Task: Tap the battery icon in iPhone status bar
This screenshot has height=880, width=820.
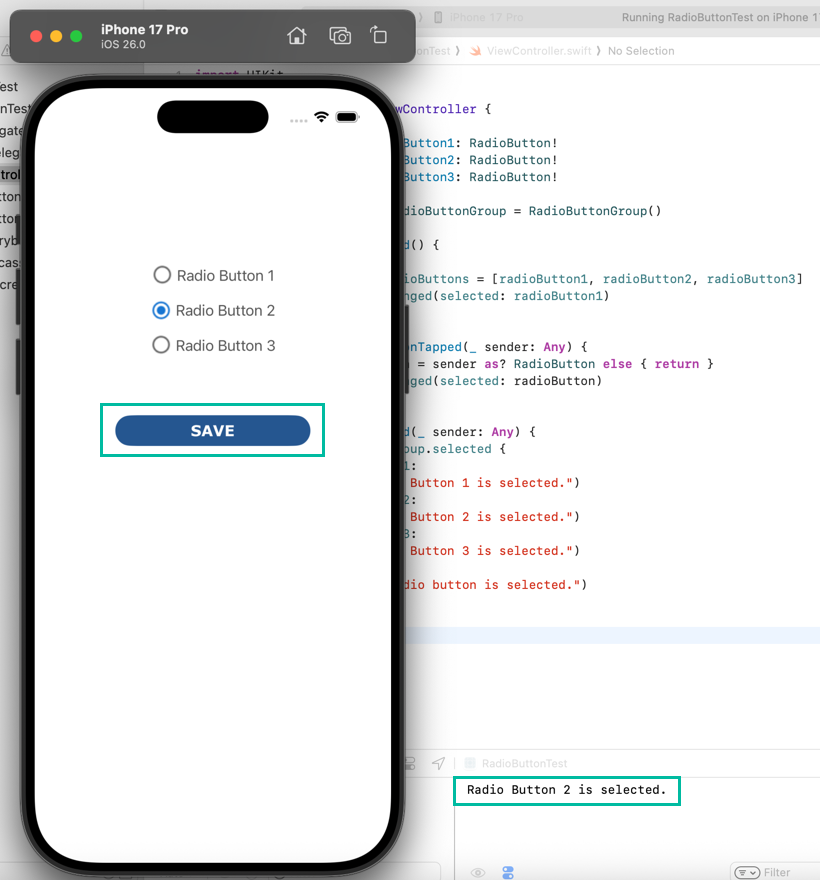Action: 347,117
